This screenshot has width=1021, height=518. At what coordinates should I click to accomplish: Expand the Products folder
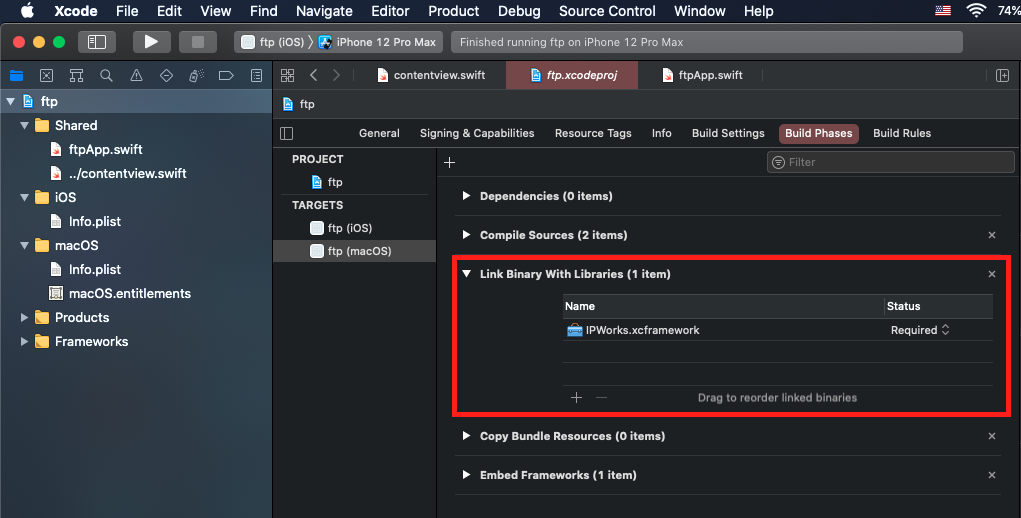click(x=24, y=318)
